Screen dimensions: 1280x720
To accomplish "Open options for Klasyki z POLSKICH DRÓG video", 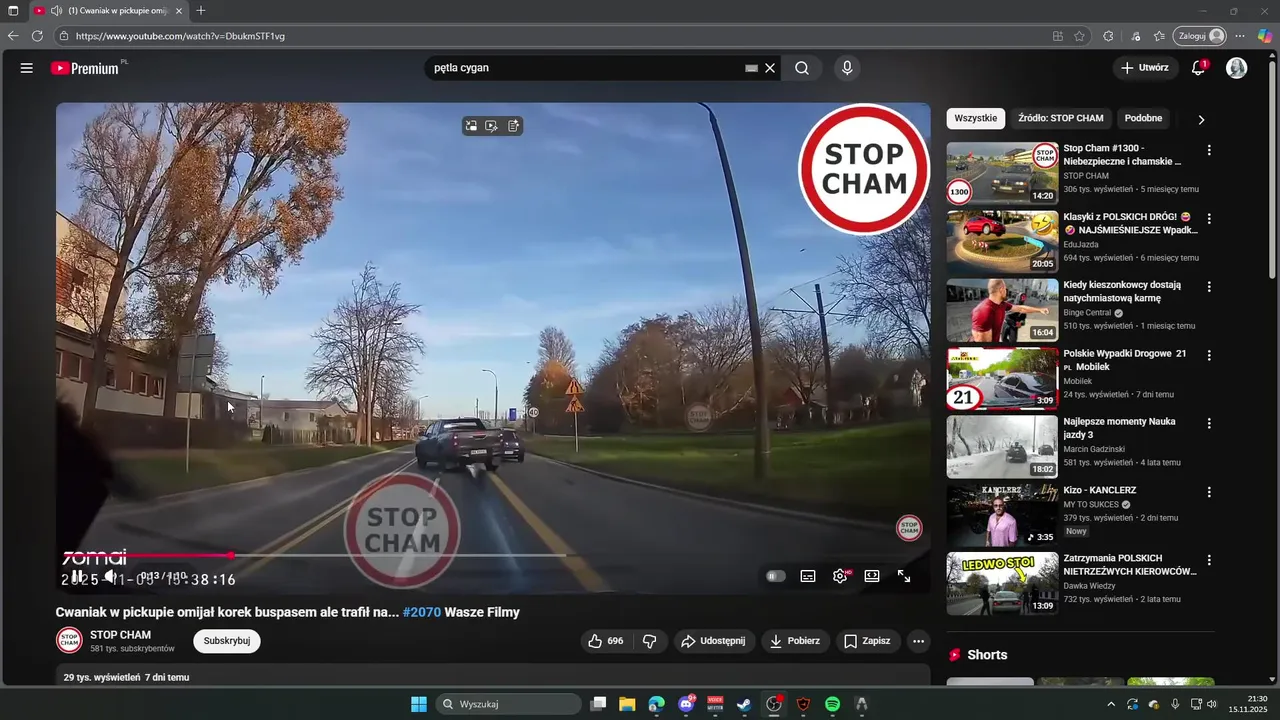I will tap(1209, 218).
